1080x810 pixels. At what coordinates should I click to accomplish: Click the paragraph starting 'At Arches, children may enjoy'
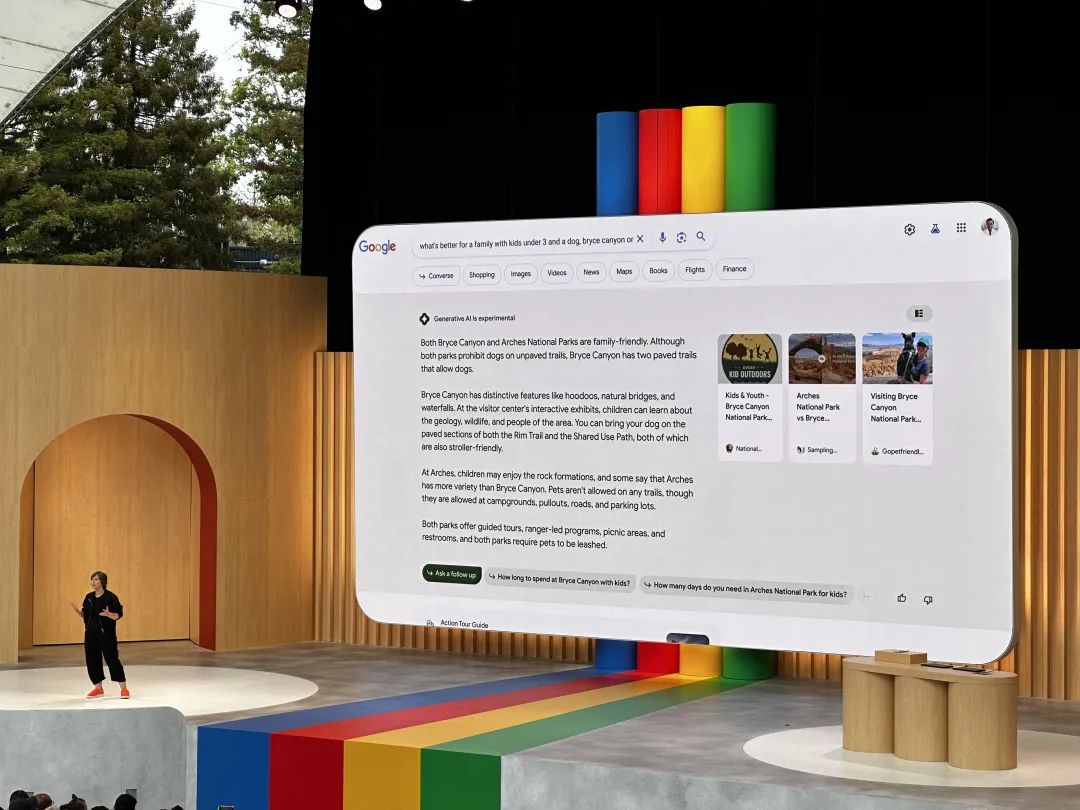point(557,491)
